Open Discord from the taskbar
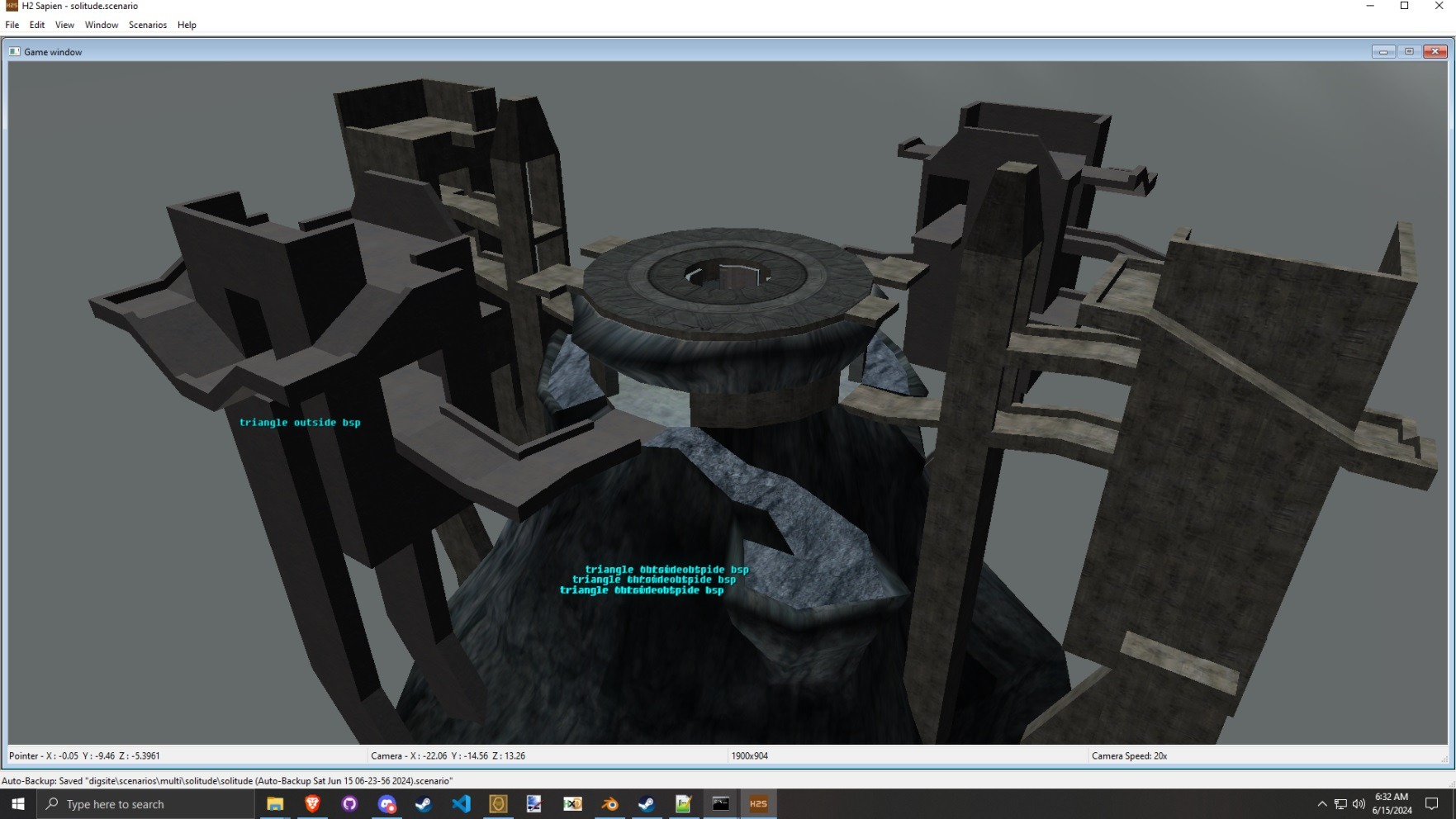Screen dimensions: 1456x819 point(387,803)
